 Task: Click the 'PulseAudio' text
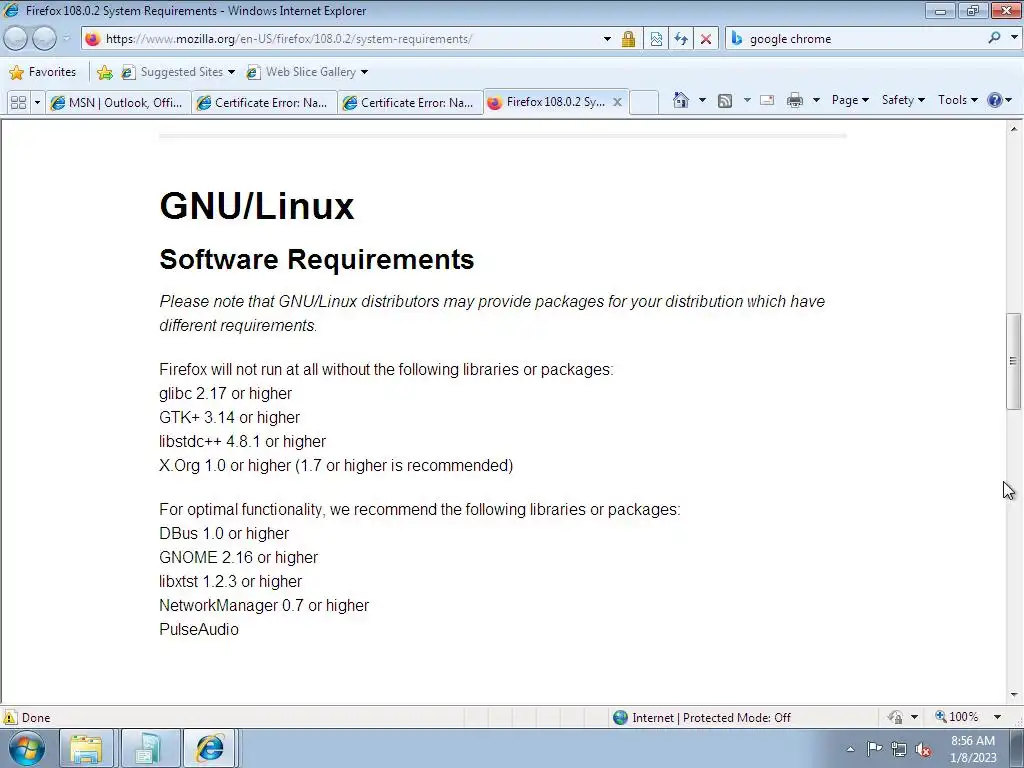tap(199, 629)
